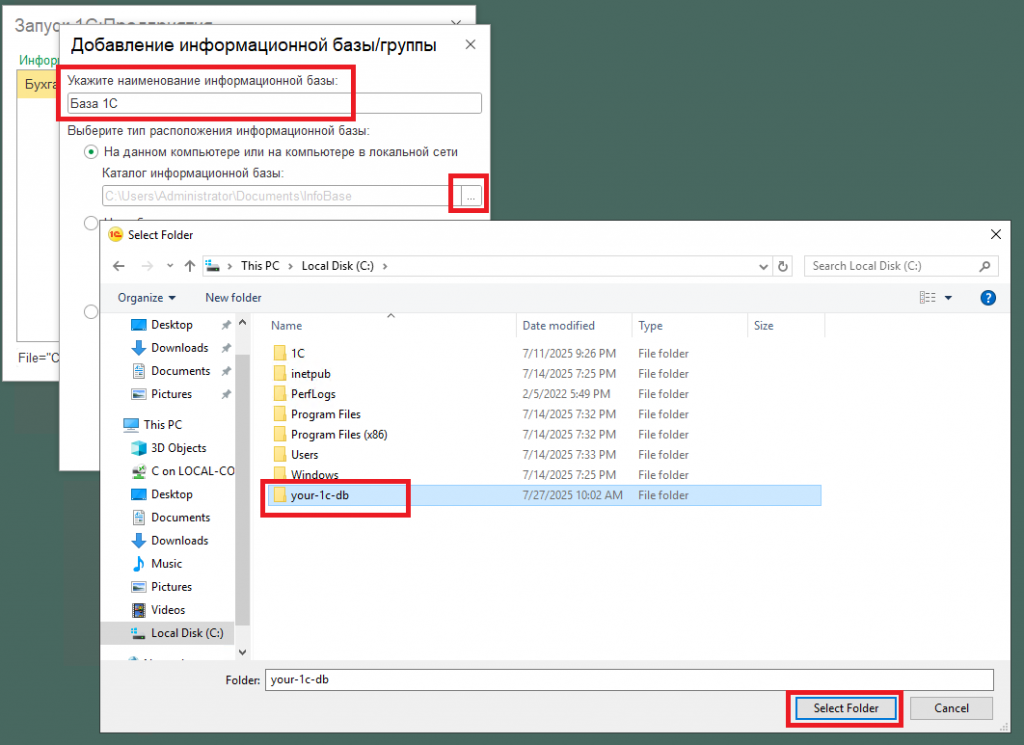Sort by the Size column header

click(x=763, y=325)
